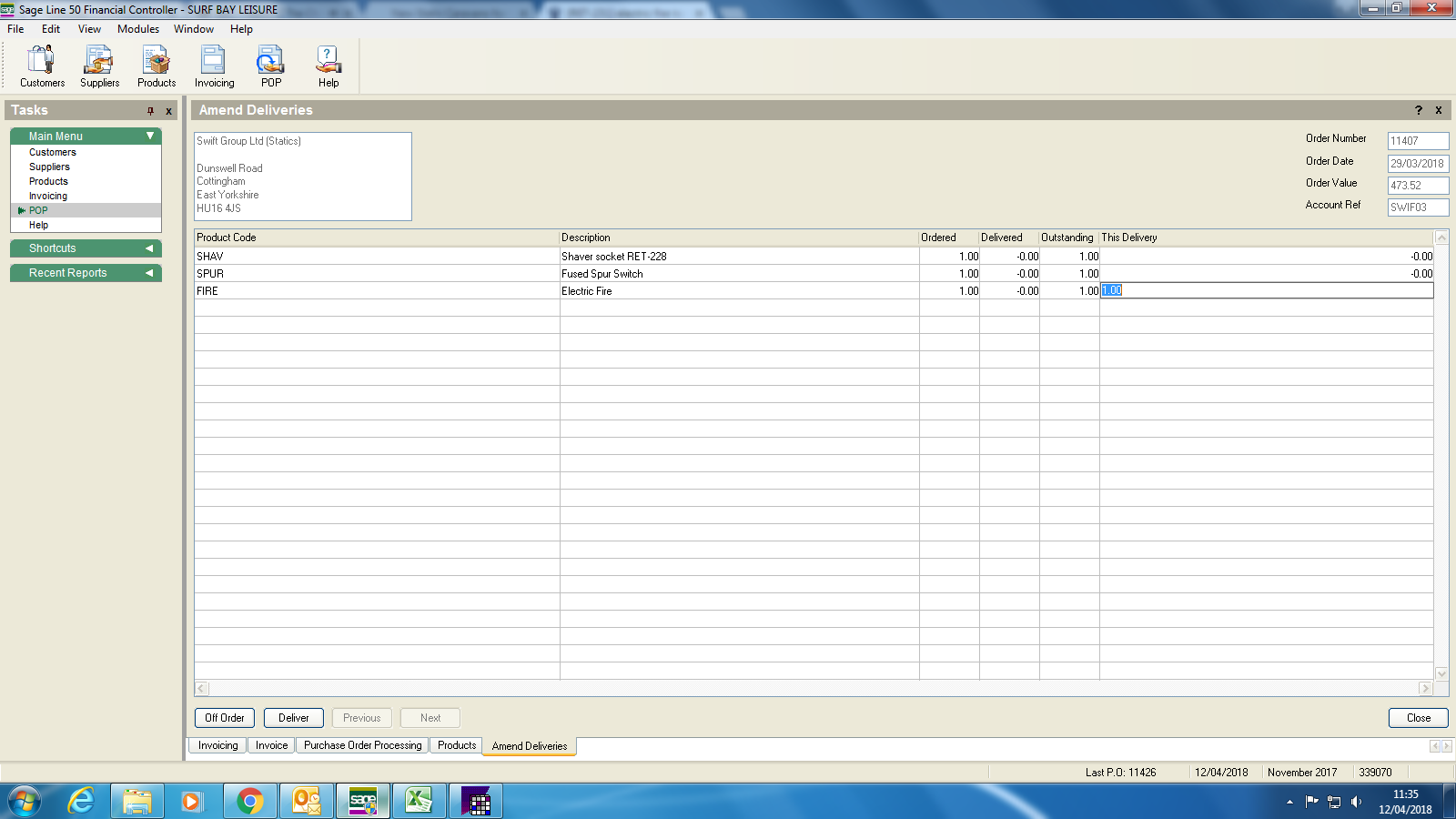
Task: Open the volume control in system tray
Action: coord(1356,802)
